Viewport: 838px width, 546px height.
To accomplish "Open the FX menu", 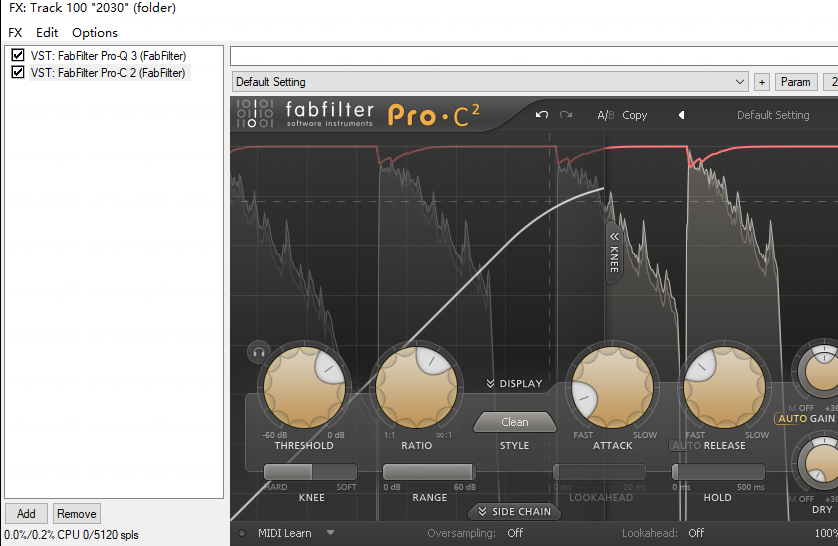I will [x=15, y=33].
